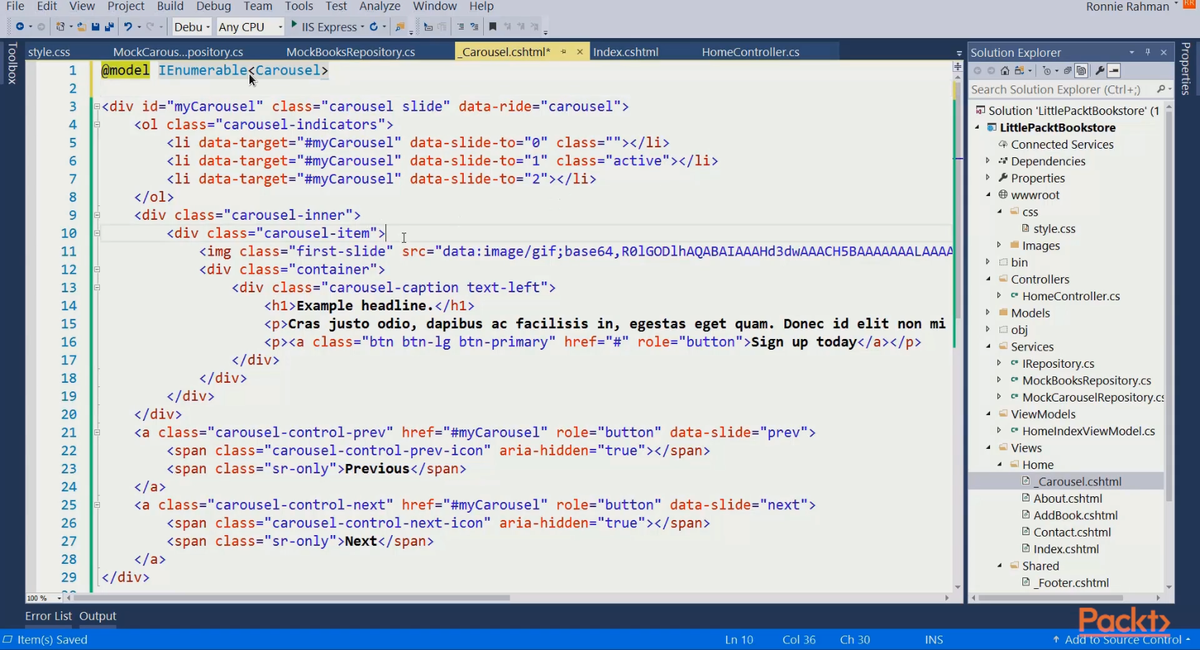
Task: Open Solution Explorer window position dropdown arrow
Action: 1131,52
